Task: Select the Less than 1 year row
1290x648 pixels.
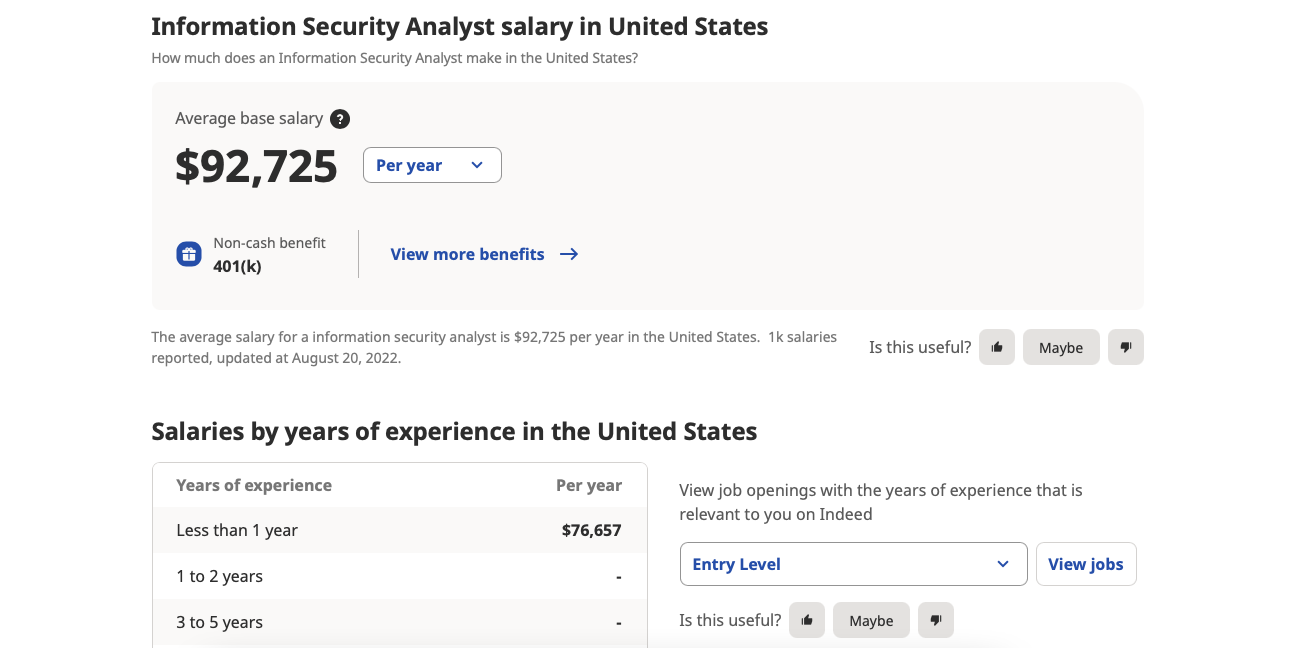Action: click(399, 530)
